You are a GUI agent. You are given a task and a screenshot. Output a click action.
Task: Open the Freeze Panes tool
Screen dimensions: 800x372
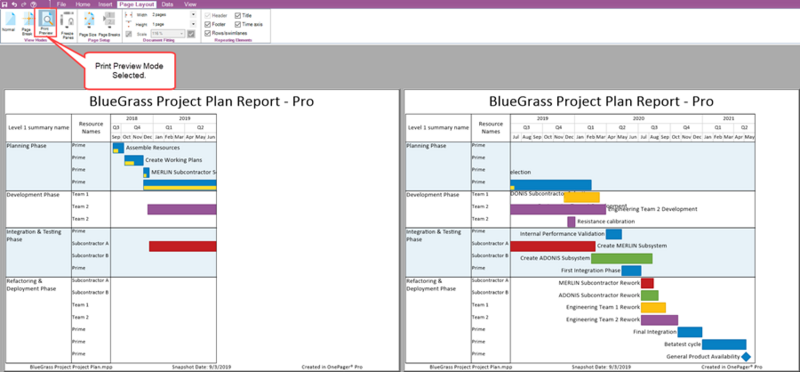[67, 25]
